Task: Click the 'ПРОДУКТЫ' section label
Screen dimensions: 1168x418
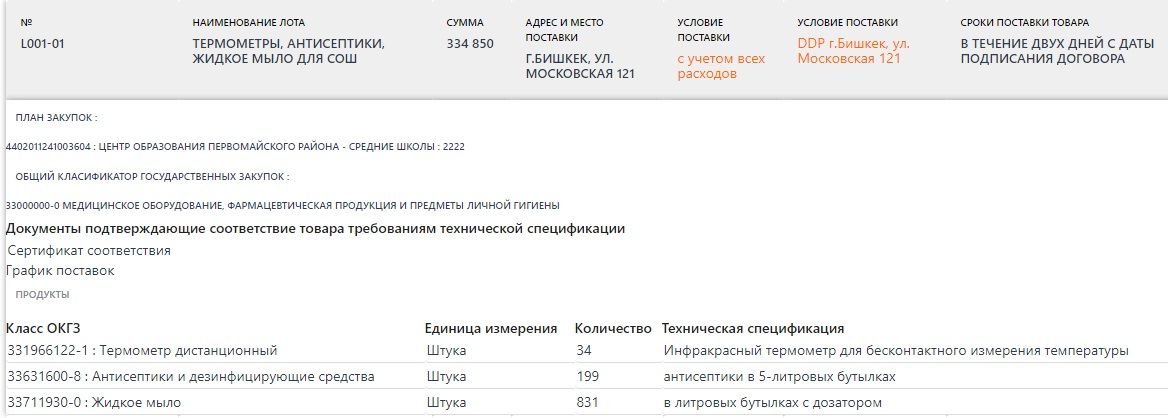Action: [42, 295]
